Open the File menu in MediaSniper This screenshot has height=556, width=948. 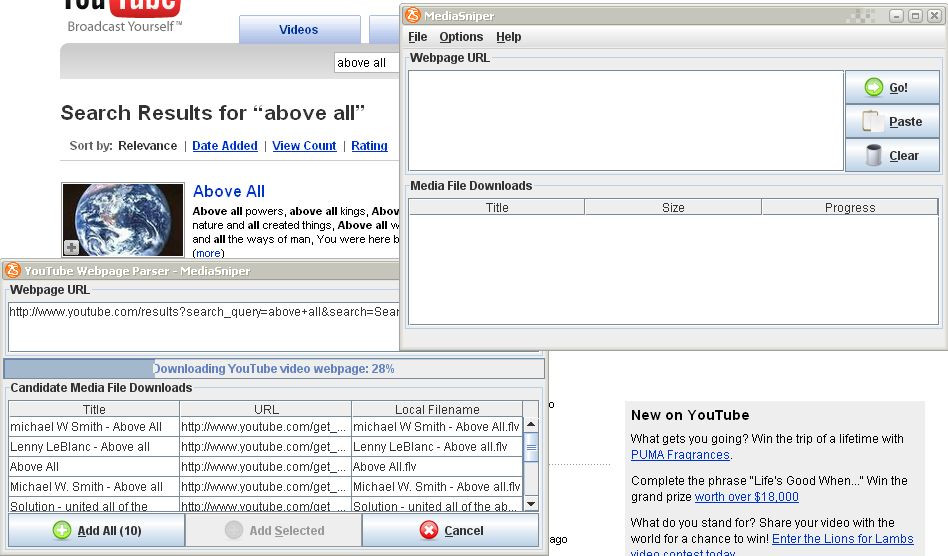(418, 37)
